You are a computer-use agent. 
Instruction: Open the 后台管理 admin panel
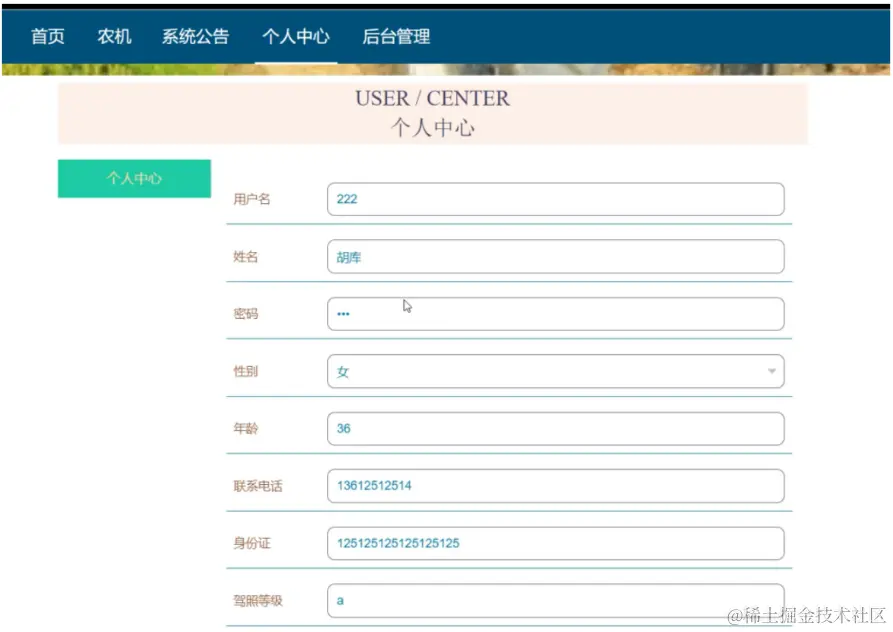397,36
